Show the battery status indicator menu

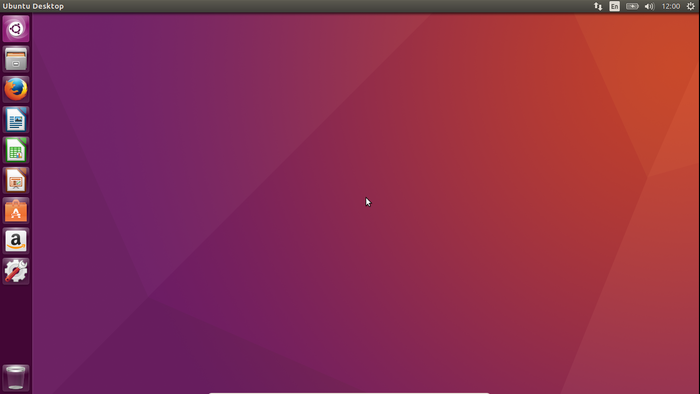632,6
